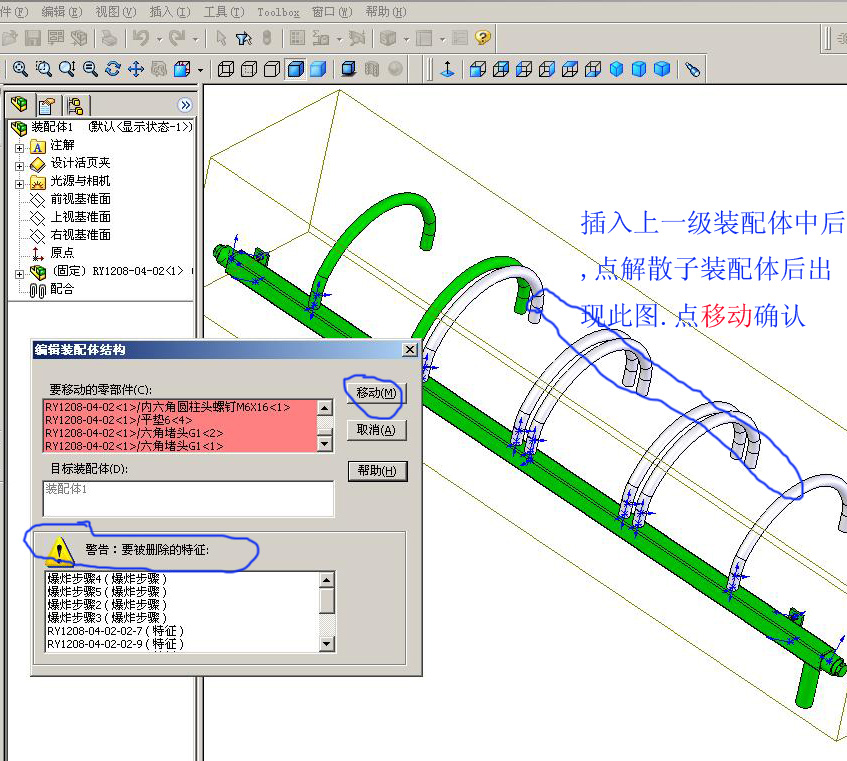
Task: Switch display to Wireframe
Action: coord(226,69)
